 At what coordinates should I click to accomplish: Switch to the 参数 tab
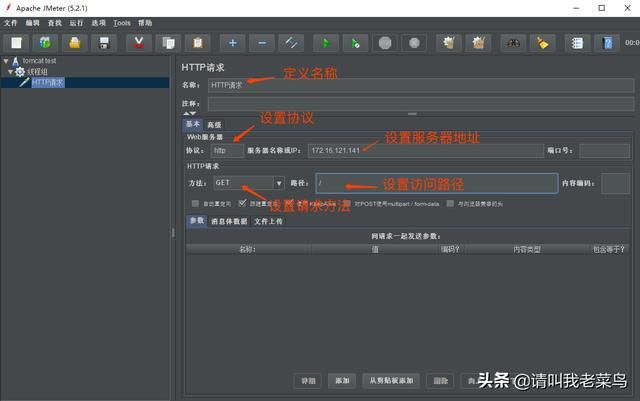click(x=197, y=221)
